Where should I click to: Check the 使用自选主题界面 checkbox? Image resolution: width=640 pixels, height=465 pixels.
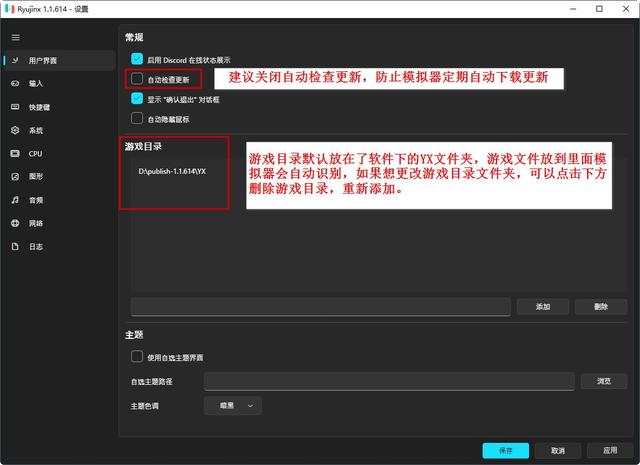(x=137, y=356)
